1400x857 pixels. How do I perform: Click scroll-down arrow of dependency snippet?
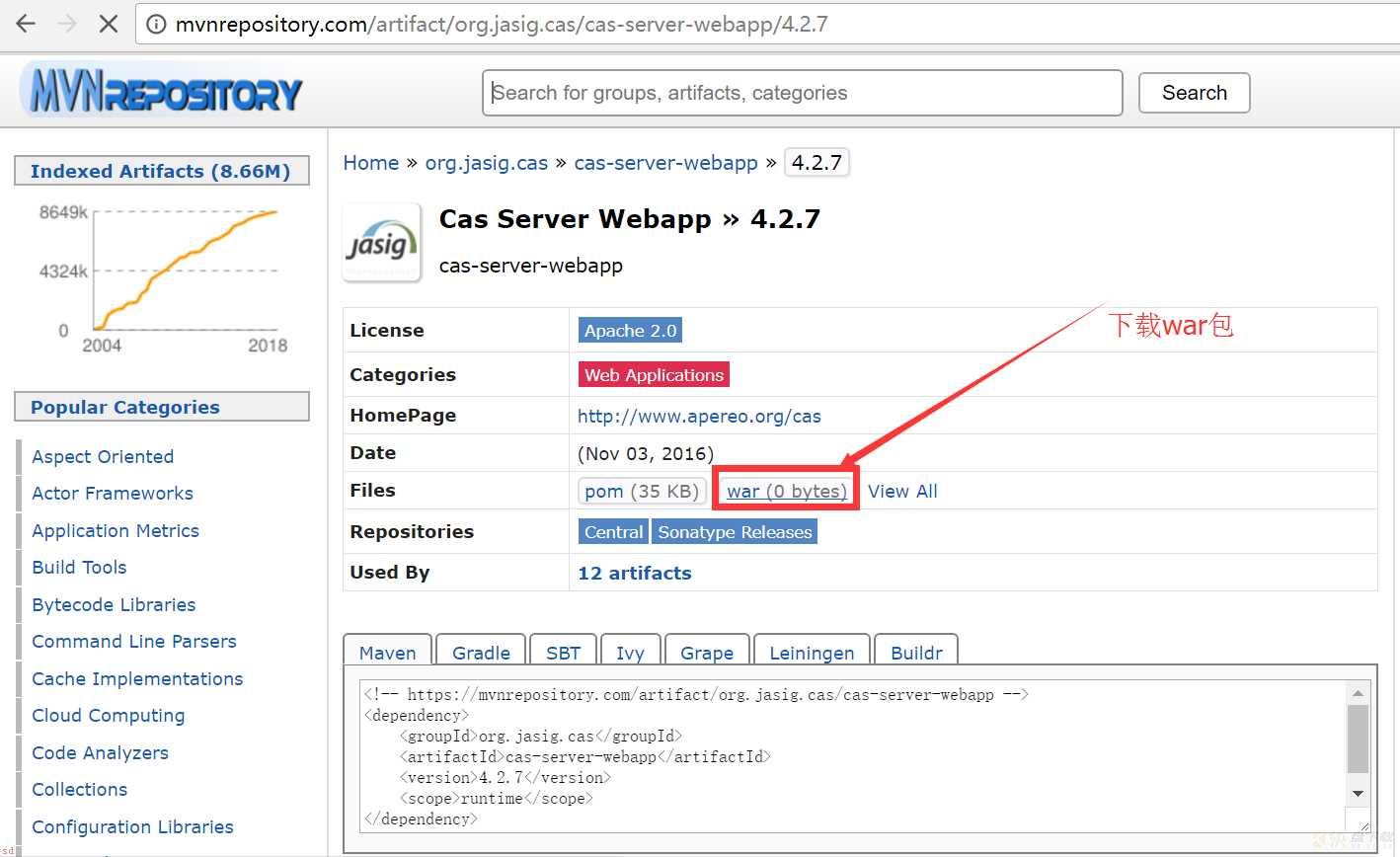pyautogui.click(x=1359, y=793)
